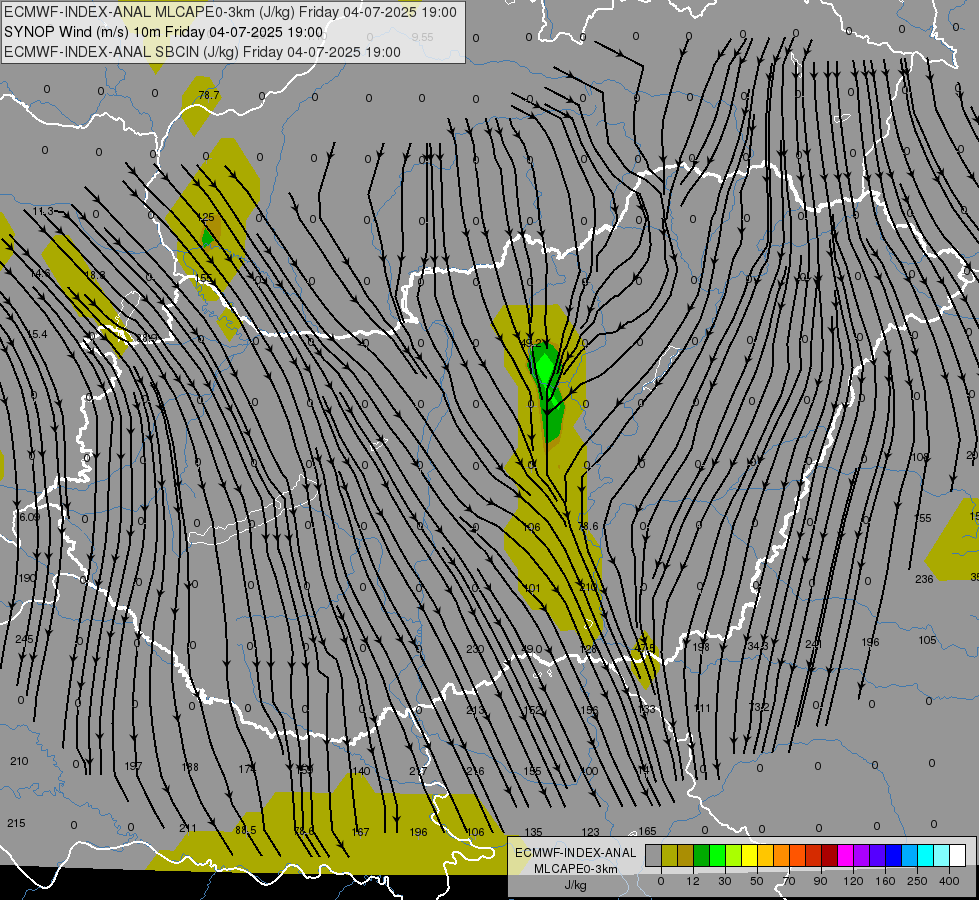Click the map value '88.5'

pyautogui.click(x=245, y=830)
